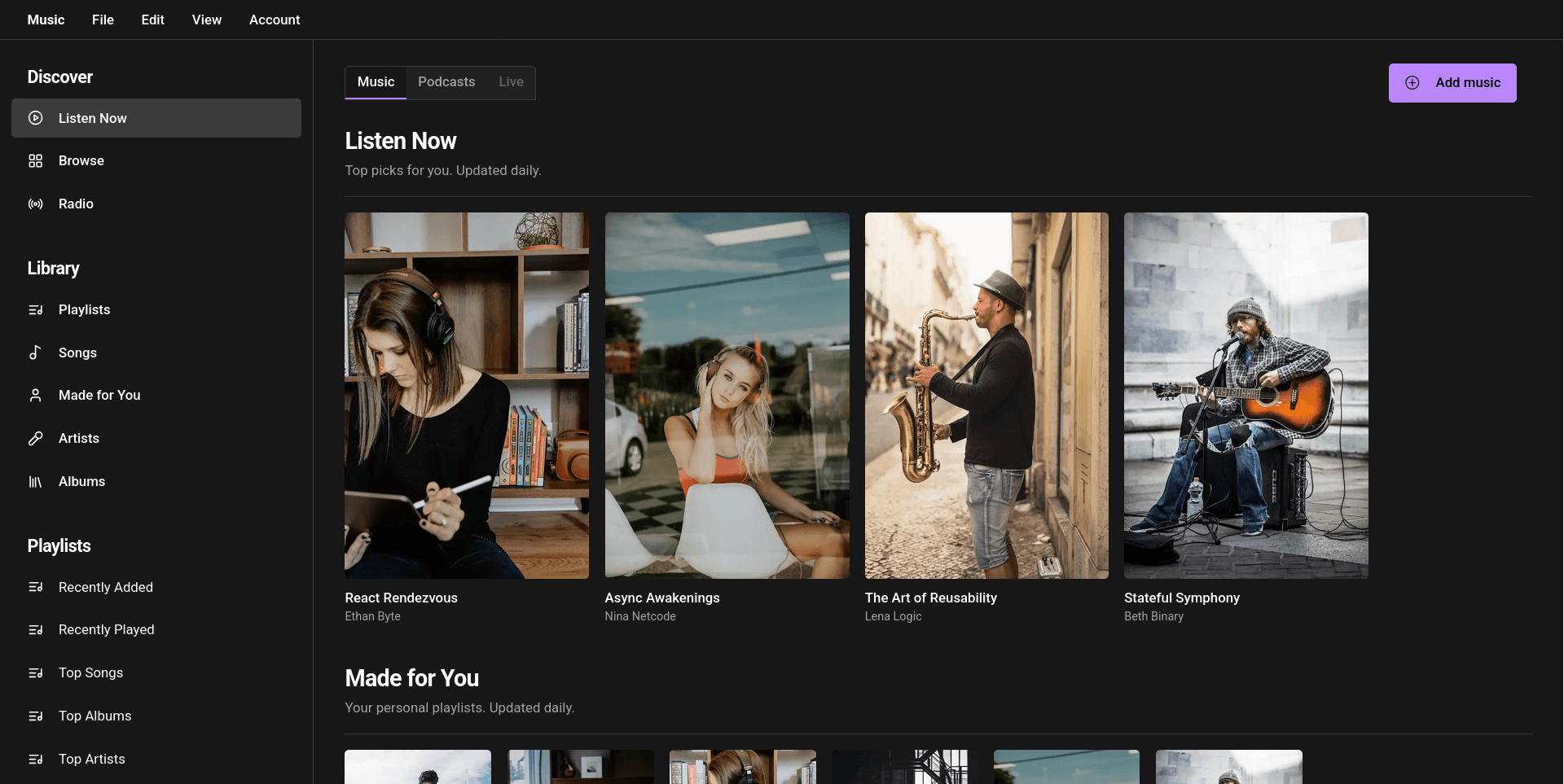Screen dimensions: 1564x784
Task: Switch to the Music tab
Action: (x=376, y=82)
